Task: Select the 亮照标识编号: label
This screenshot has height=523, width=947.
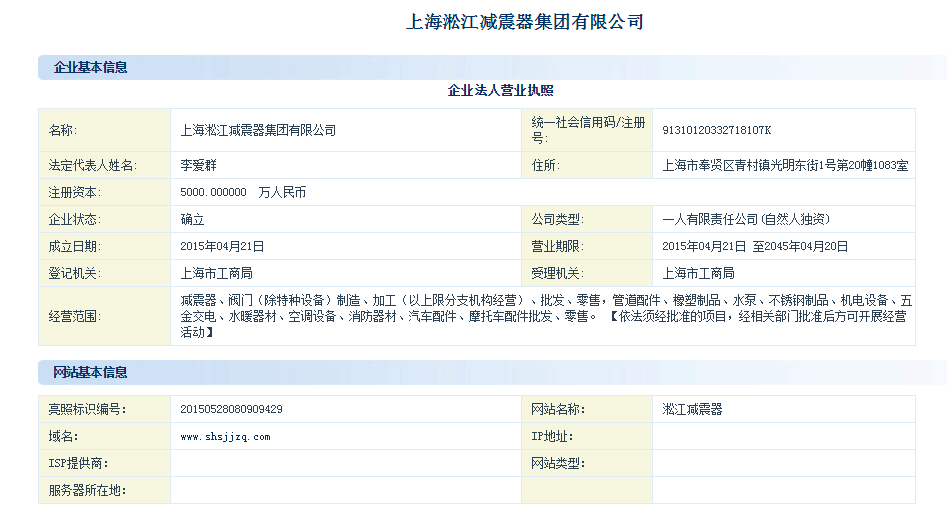Action: click(x=88, y=409)
